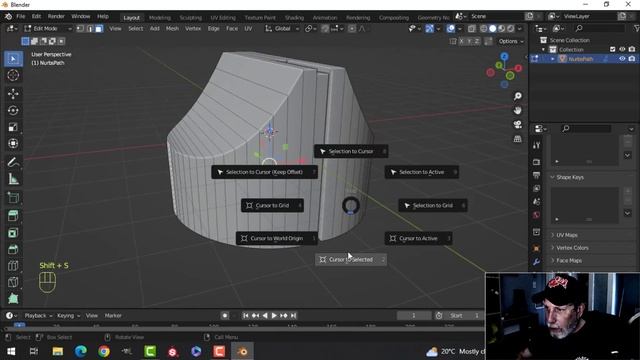Viewport: 640px width, 360px height.
Task: Open Microsoft Edge from taskbar
Action: click(x=81, y=351)
